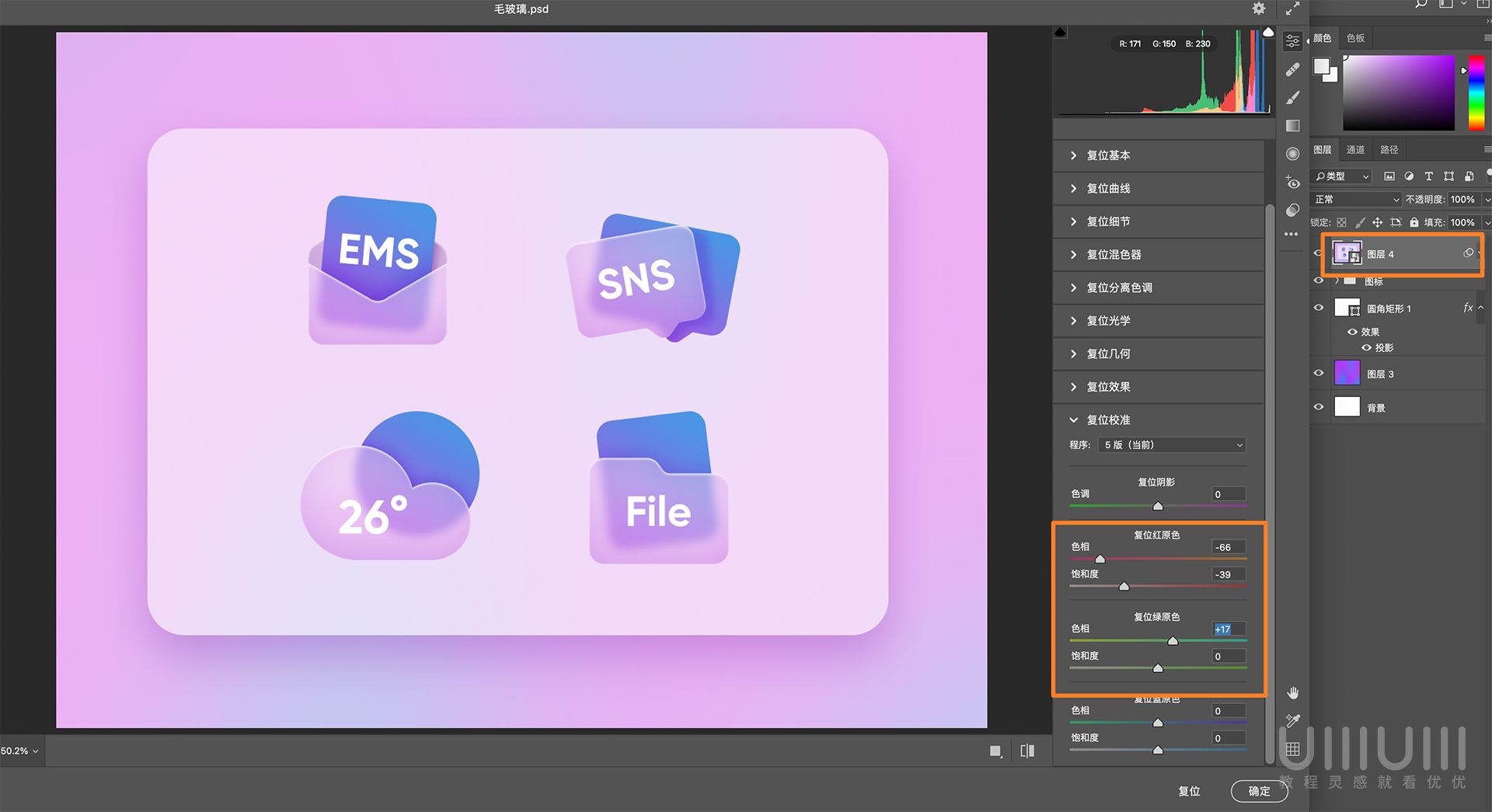The height and width of the screenshot is (812, 1492).
Task: Open the edit sliders panel icon at top
Action: (x=1292, y=41)
